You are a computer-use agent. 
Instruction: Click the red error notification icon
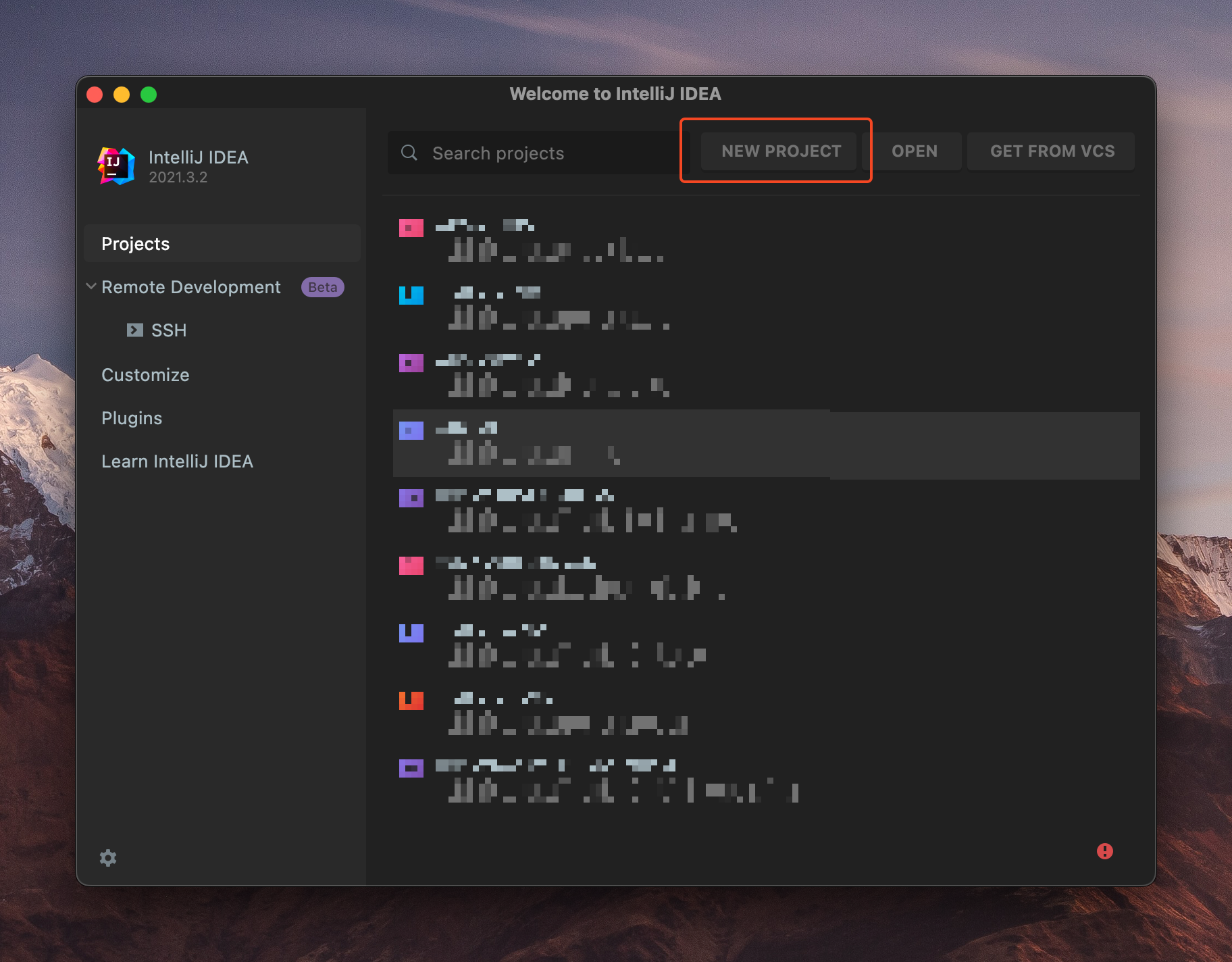click(1105, 851)
